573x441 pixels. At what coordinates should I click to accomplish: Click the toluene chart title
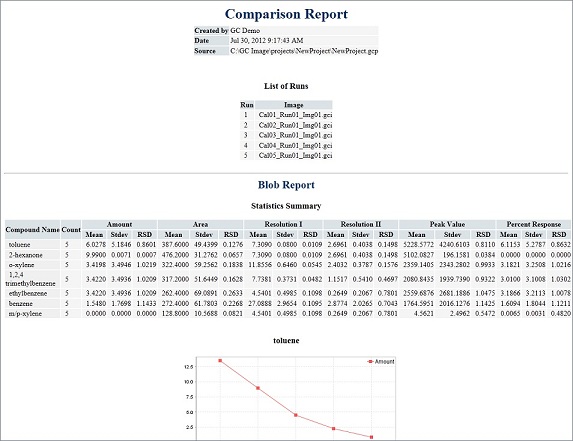[x=286, y=341]
